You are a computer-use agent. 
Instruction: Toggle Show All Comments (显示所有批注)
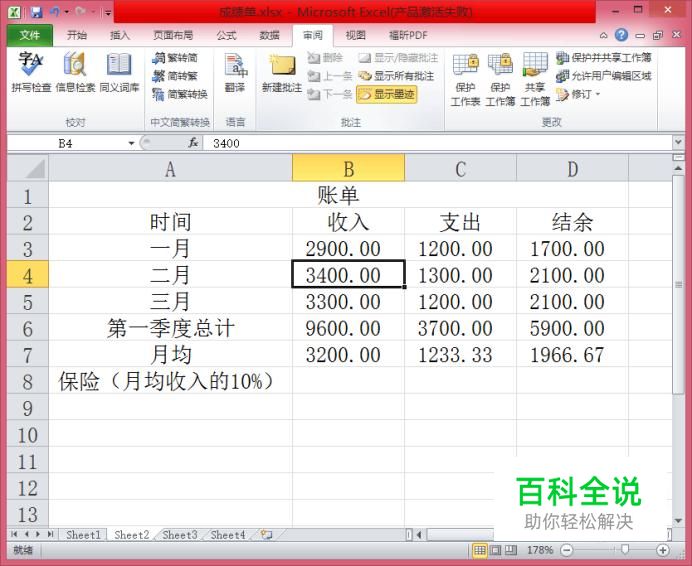(x=396, y=76)
